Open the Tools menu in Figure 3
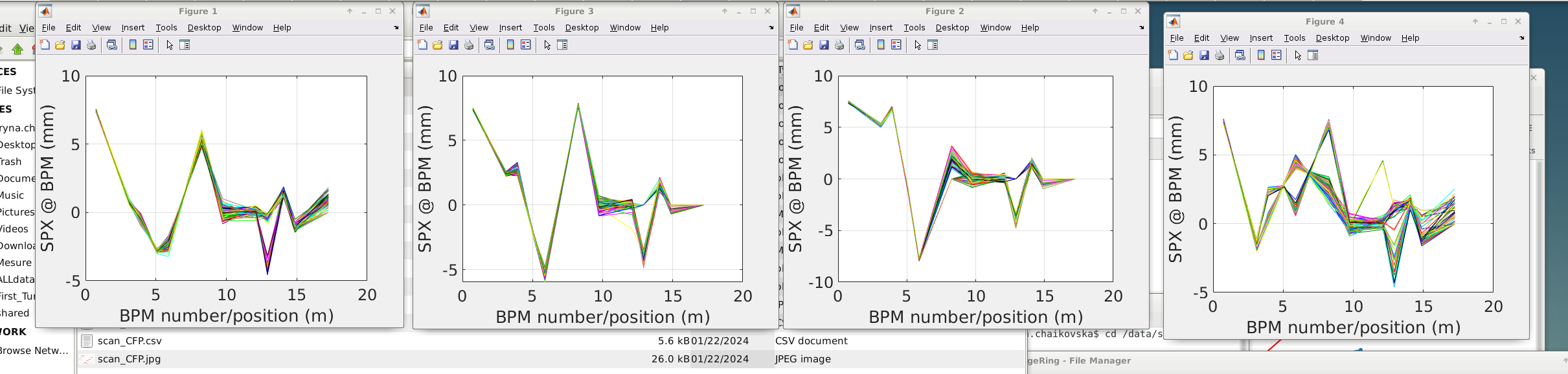1568x374 pixels. pos(543,28)
